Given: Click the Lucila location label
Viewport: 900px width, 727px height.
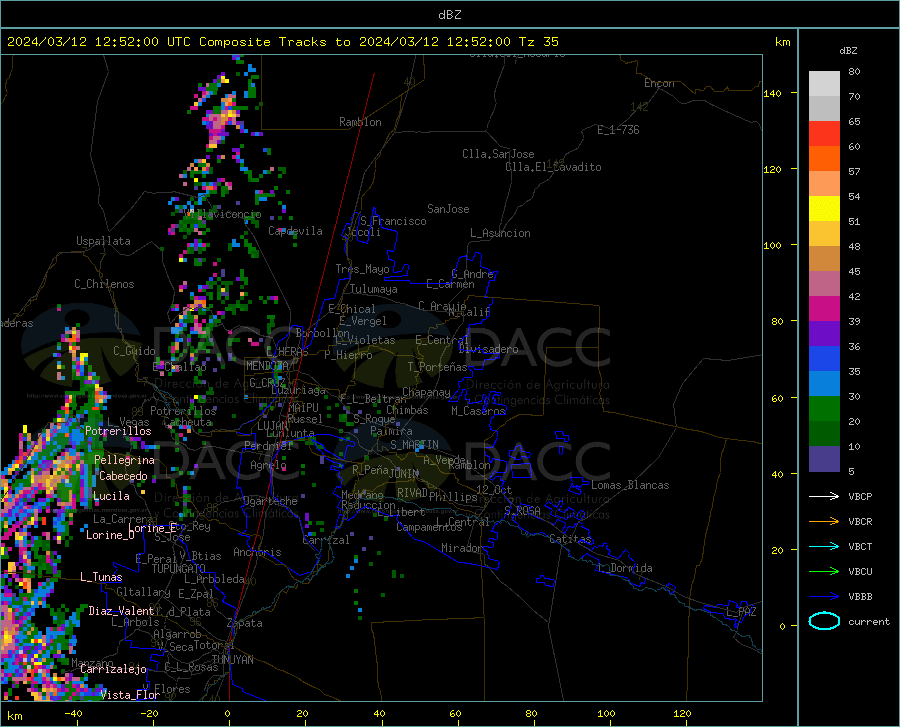Looking at the screenshot, I should [111, 496].
